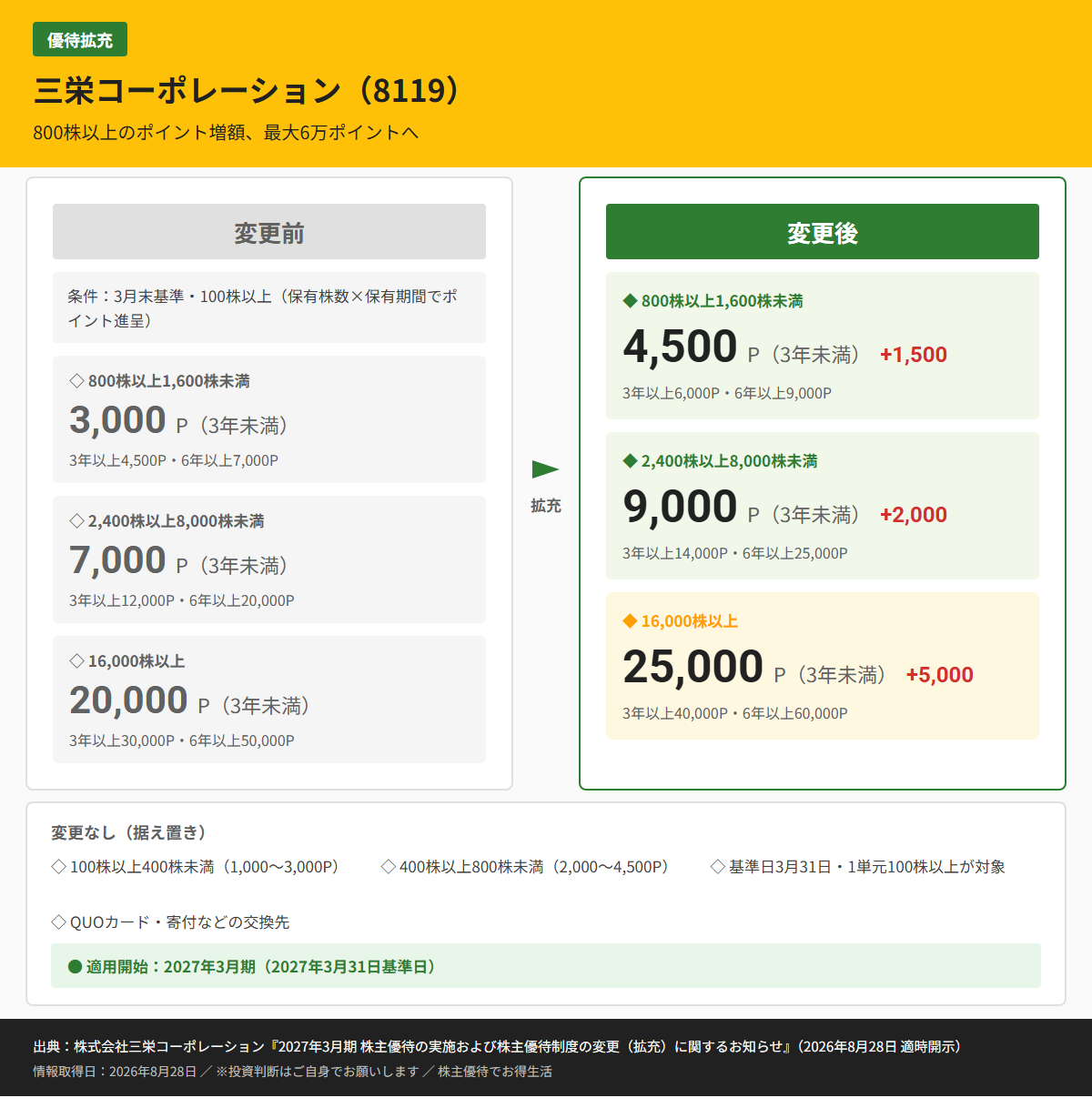This screenshot has height=1118, width=1092.
Task: Click the 出典：株式会社三栄コーポレーション source line
Action: (x=500, y=1046)
